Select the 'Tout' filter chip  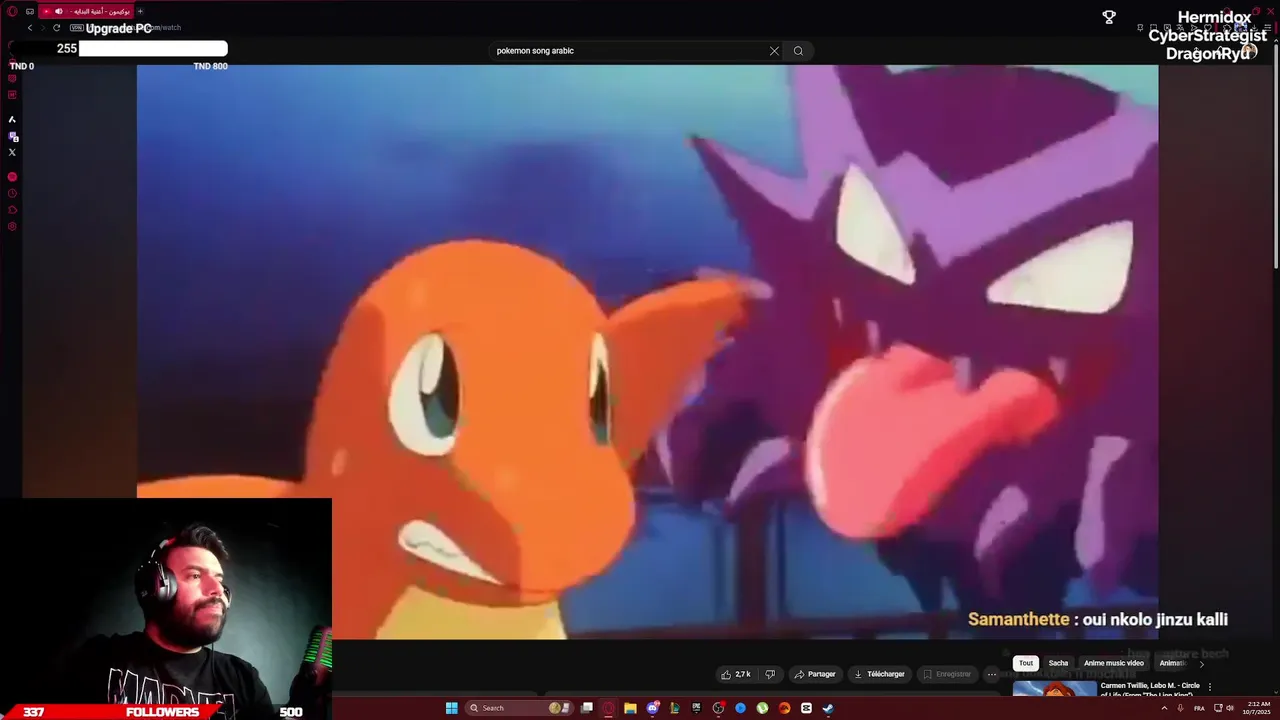(x=1026, y=663)
